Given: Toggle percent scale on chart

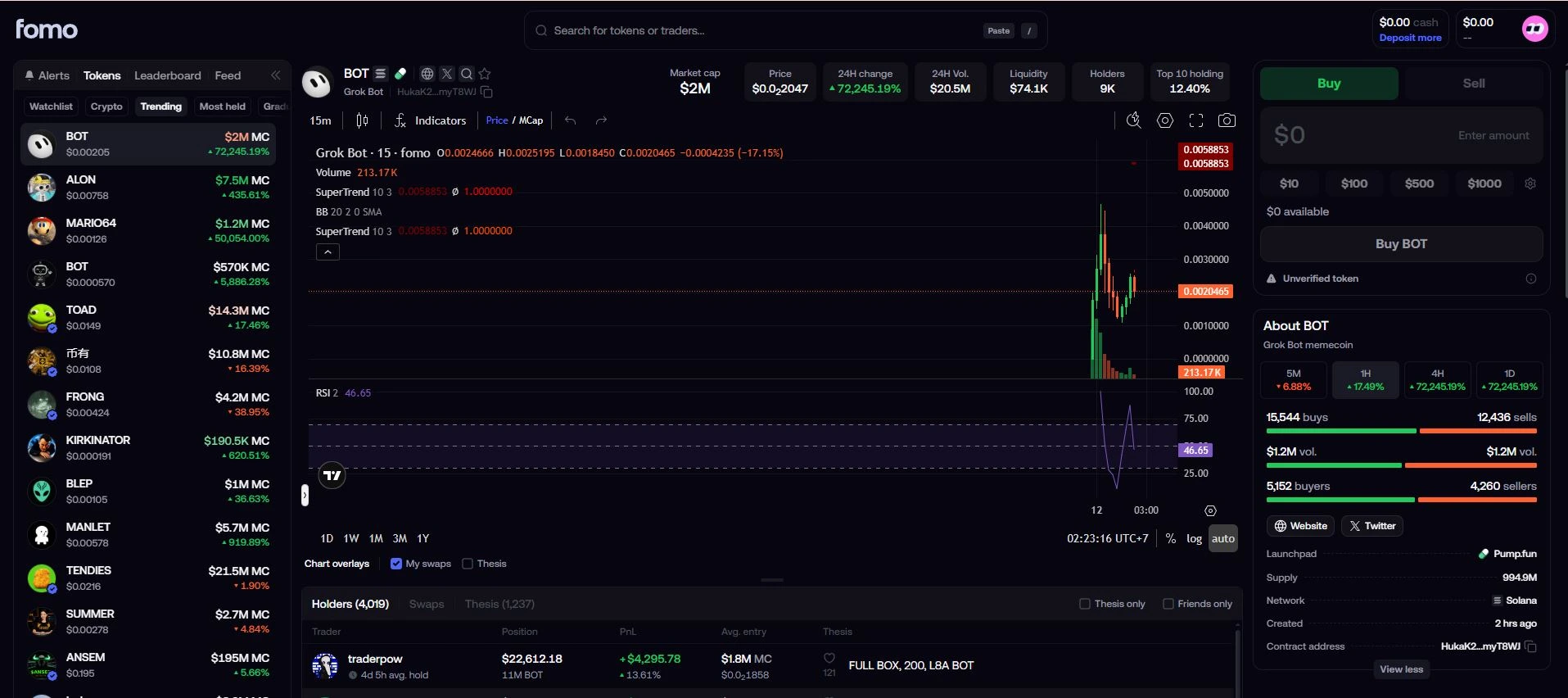Looking at the screenshot, I should coord(1171,538).
